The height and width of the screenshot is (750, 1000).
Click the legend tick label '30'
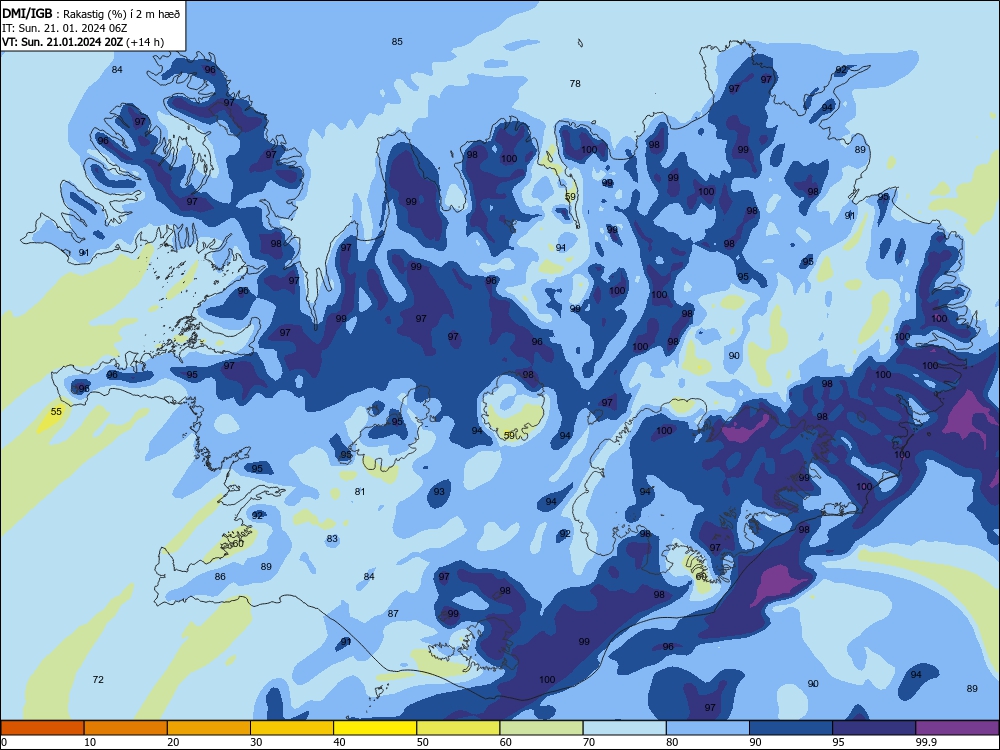[256, 742]
